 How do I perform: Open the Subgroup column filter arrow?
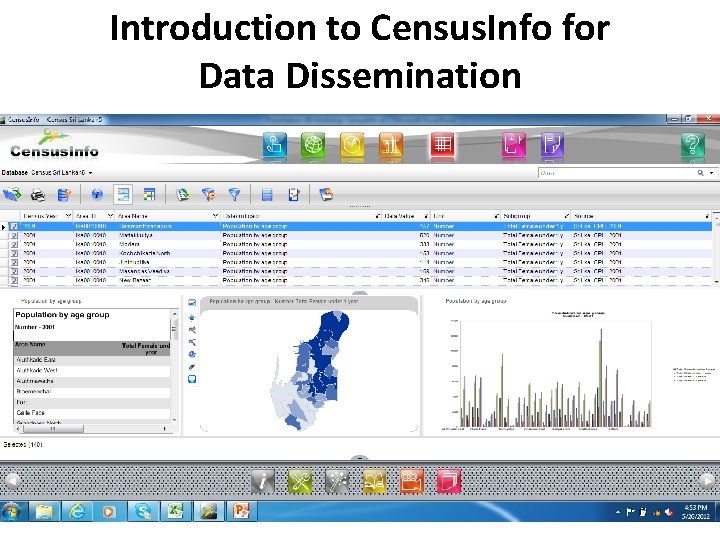[x=566, y=215]
